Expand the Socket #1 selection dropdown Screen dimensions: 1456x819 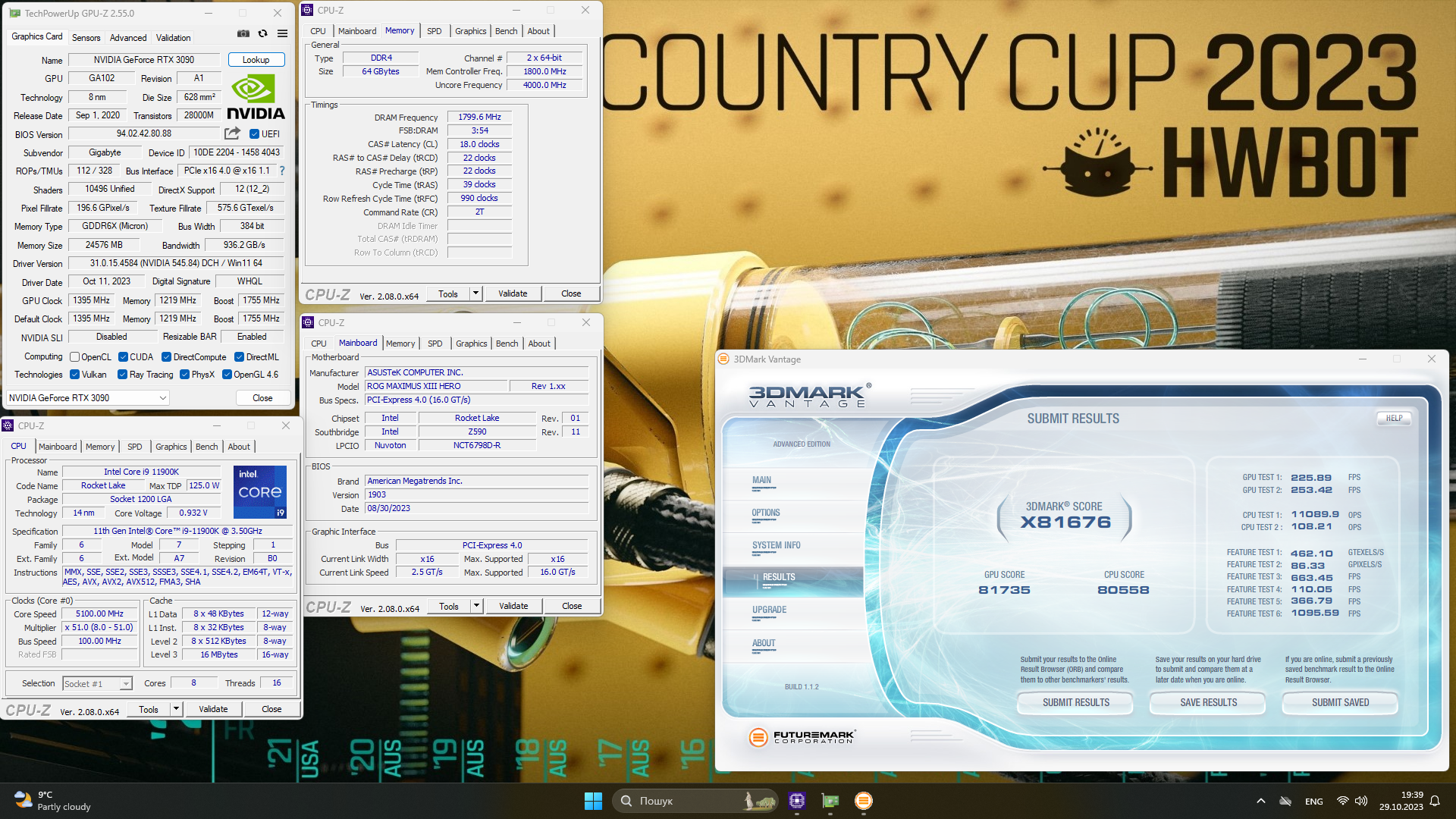[x=126, y=684]
